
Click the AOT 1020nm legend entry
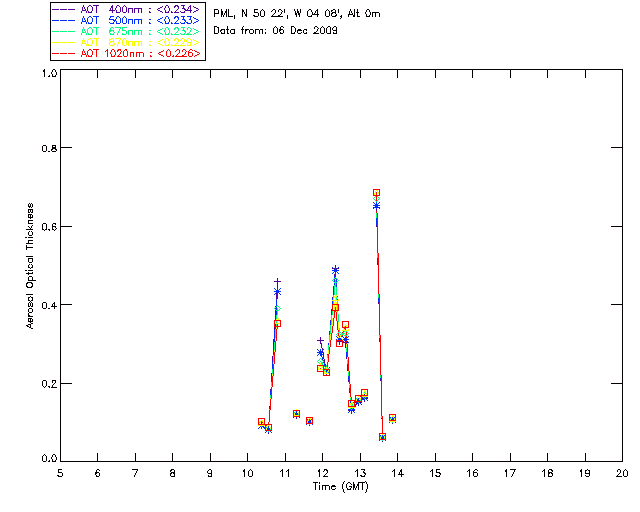(126, 53)
